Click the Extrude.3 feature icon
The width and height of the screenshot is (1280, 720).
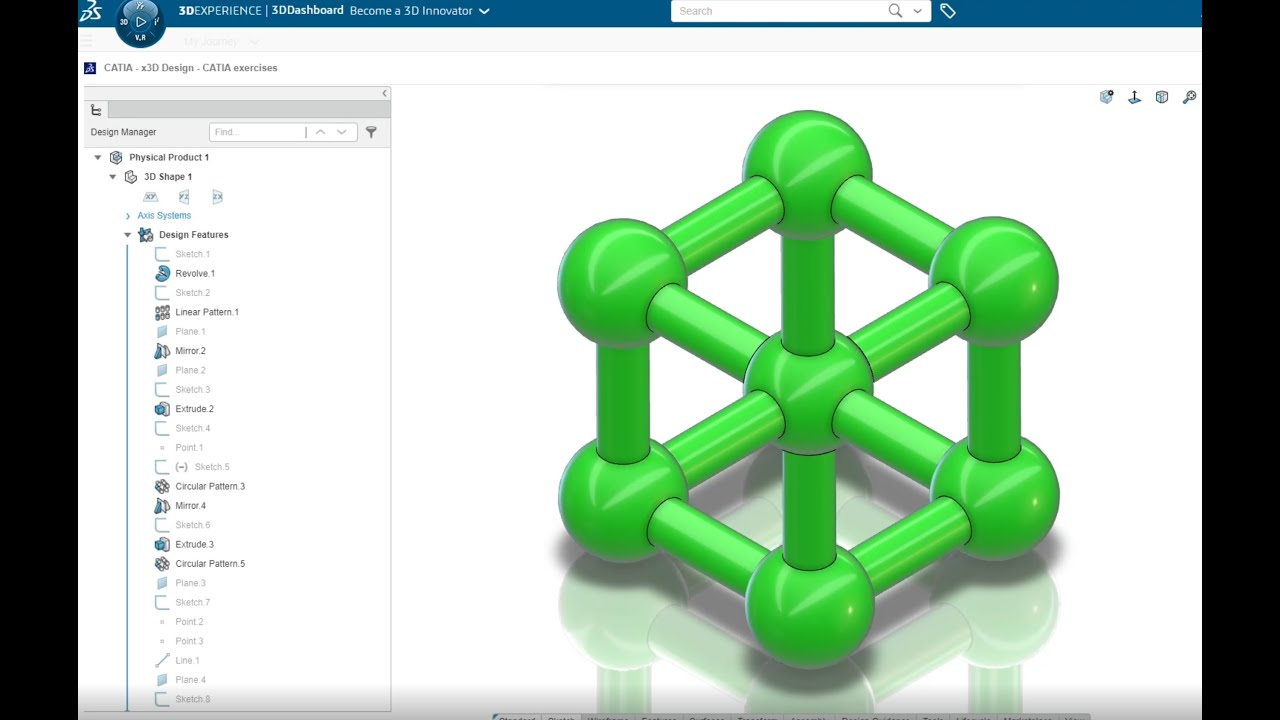click(162, 544)
